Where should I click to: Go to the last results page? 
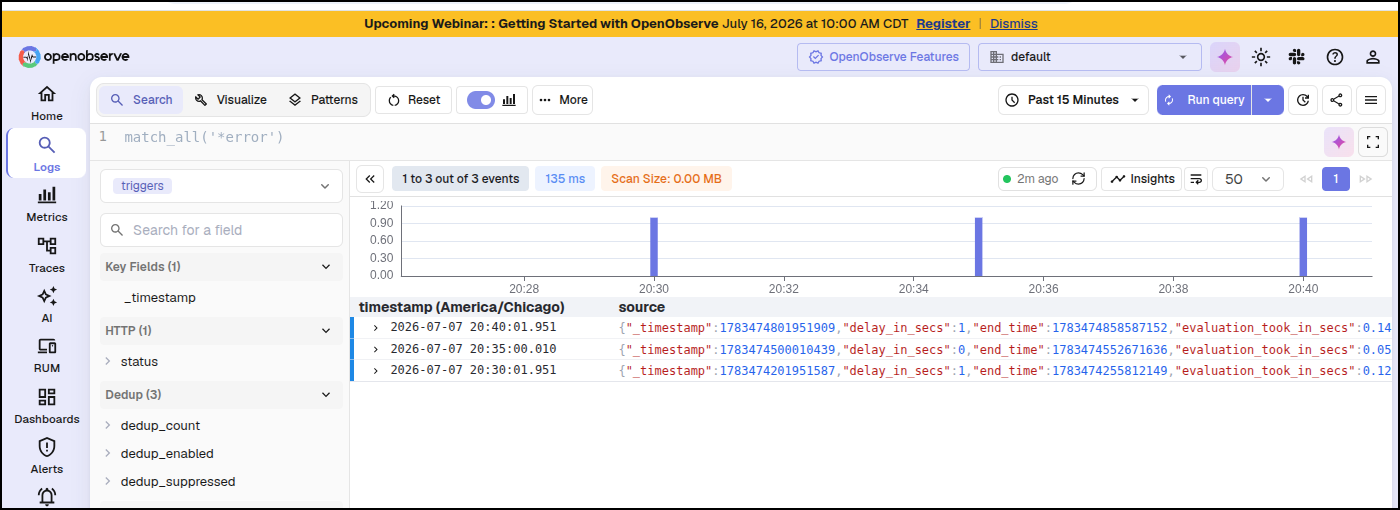pos(1366,179)
